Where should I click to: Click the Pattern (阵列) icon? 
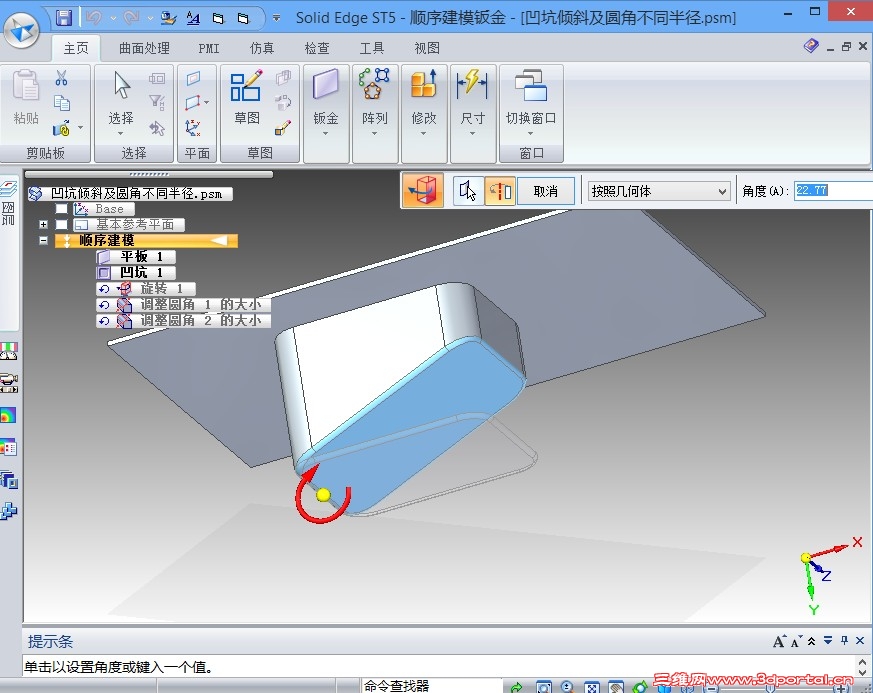tap(374, 84)
